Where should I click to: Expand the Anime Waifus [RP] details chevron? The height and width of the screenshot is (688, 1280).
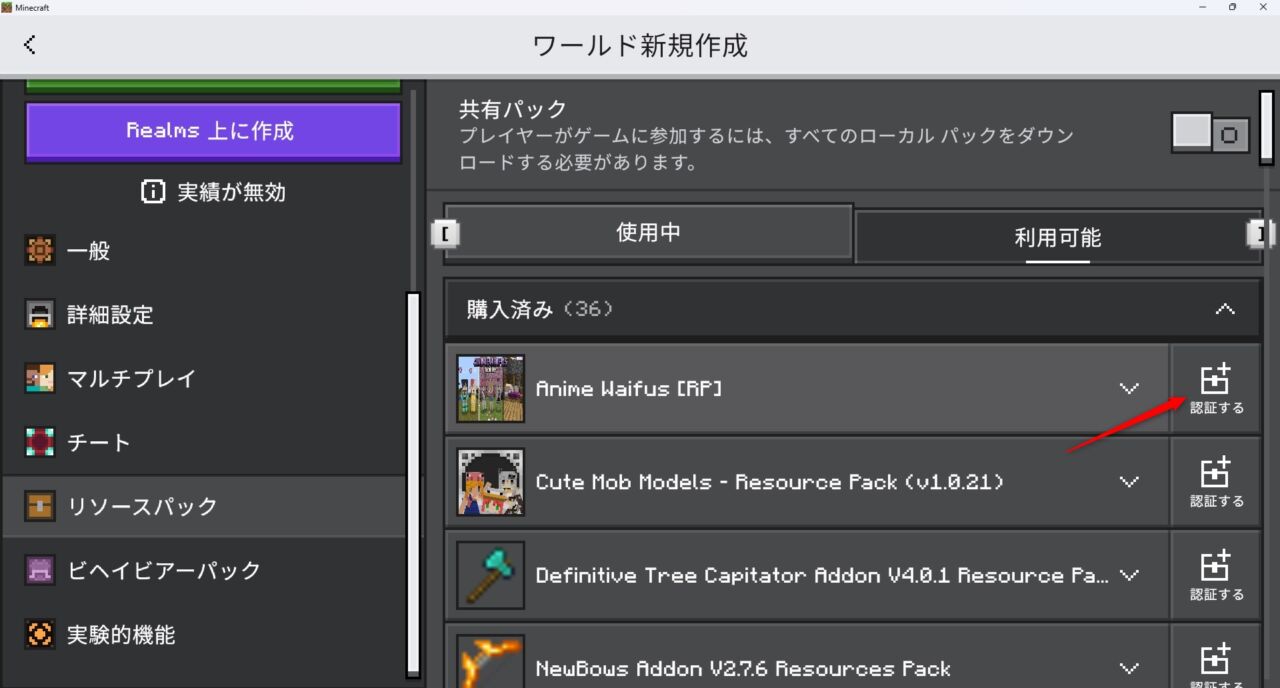pyautogui.click(x=1129, y=388)
